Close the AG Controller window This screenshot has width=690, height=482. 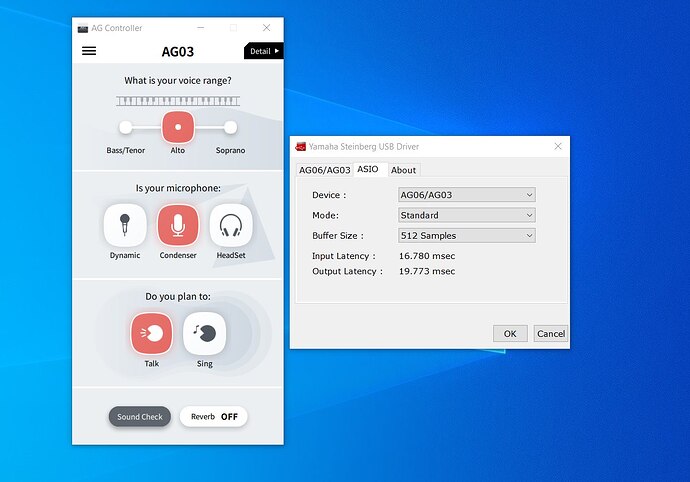266,28
